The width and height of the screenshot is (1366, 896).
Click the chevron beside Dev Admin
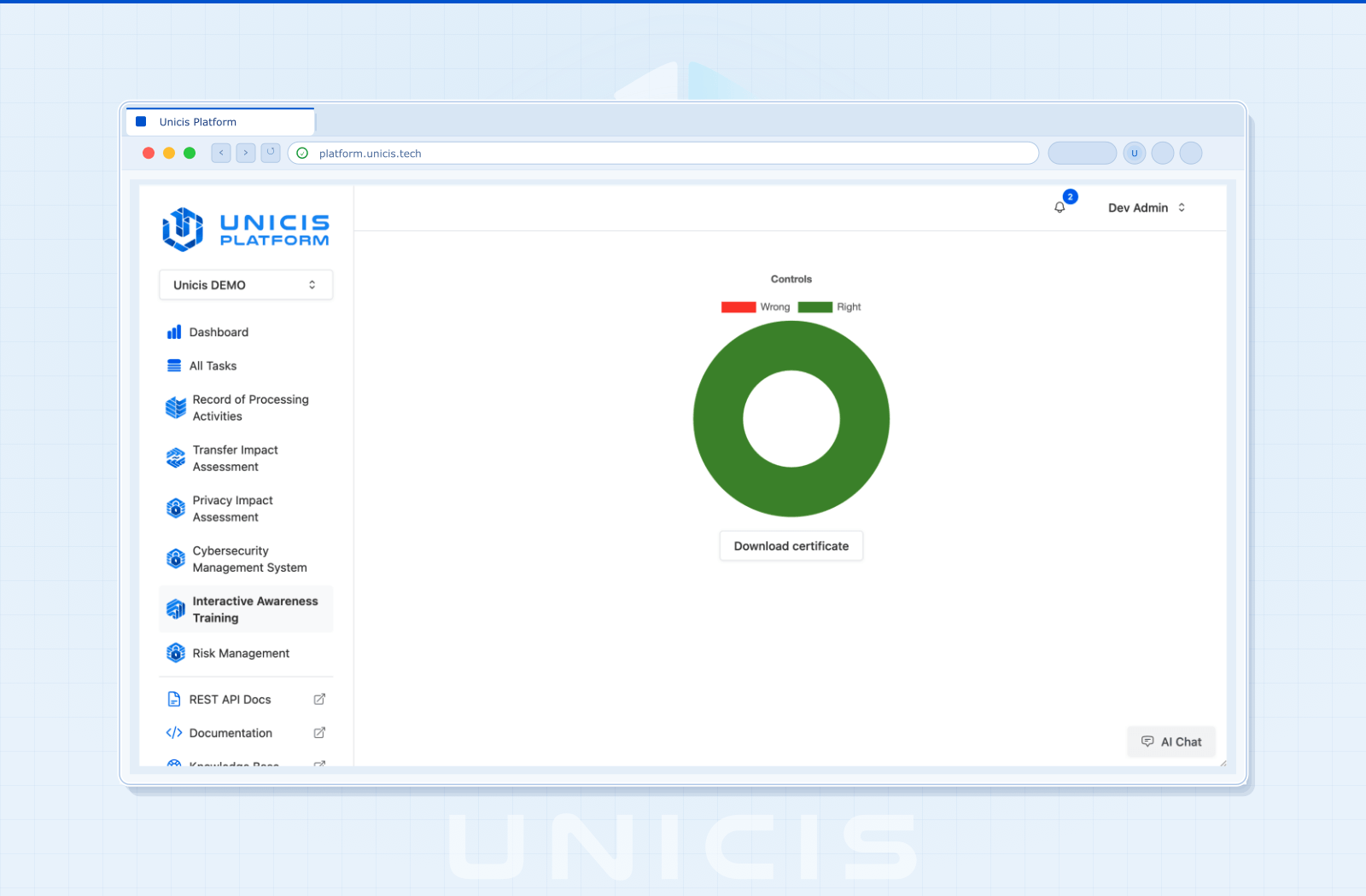(x=1182, y=207)
